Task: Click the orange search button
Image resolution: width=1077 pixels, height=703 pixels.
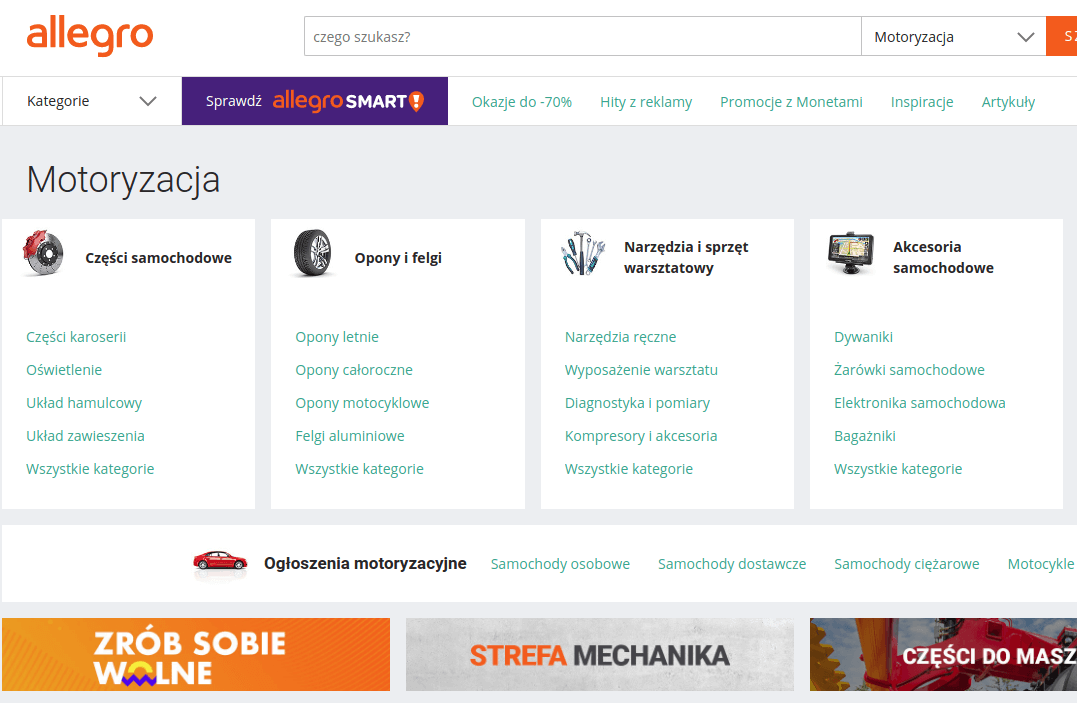Action: 1062,36
